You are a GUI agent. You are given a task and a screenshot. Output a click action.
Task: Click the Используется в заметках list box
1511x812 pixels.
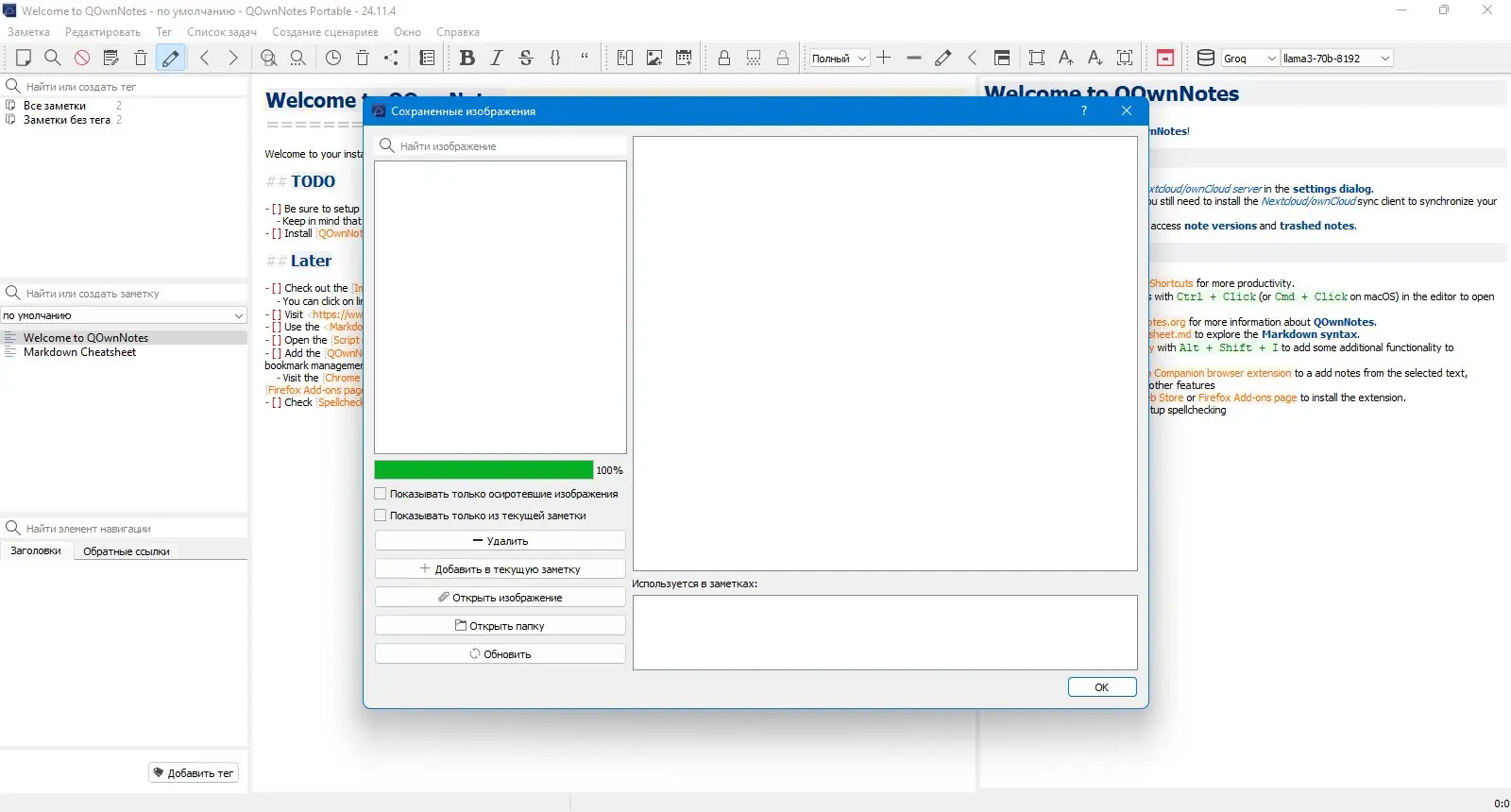pyautogui.click(x=885, y=633)
